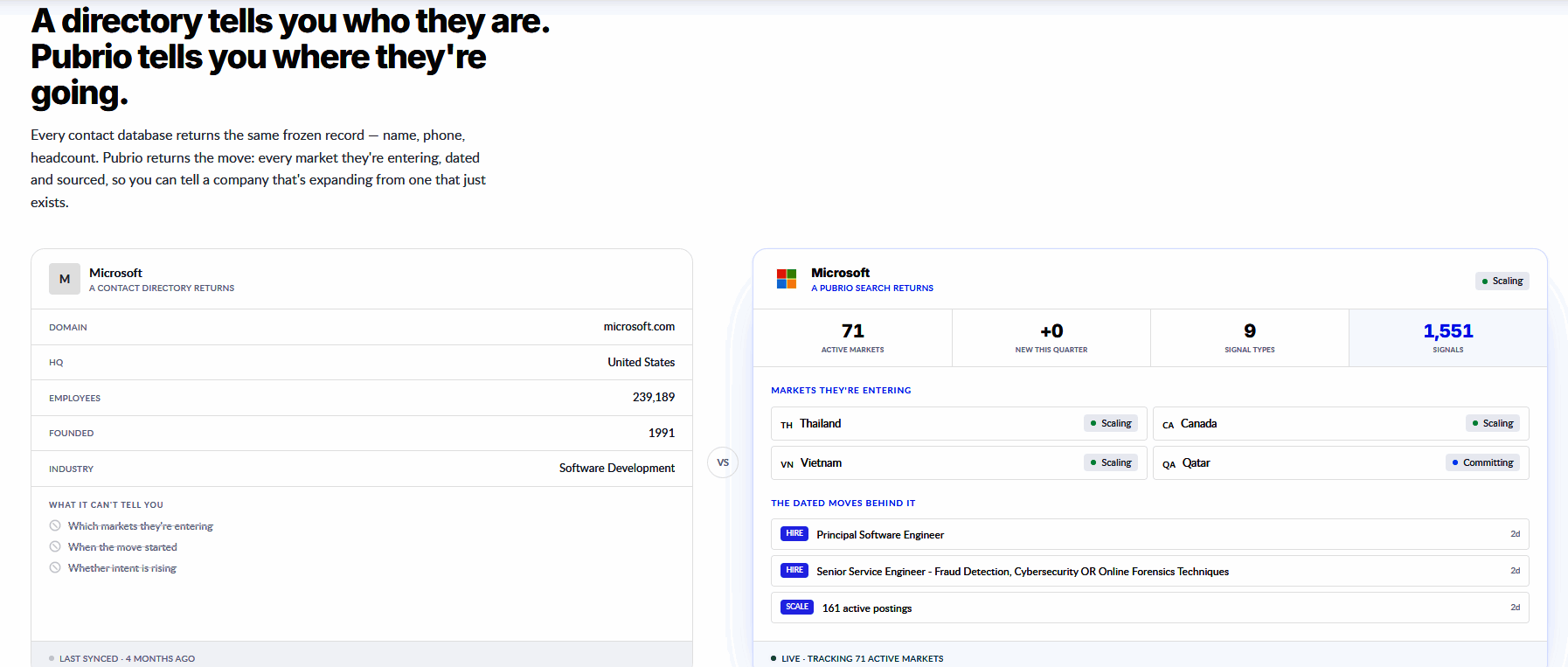Select the 71 Active Markets stat

click(x=852, y=337)
